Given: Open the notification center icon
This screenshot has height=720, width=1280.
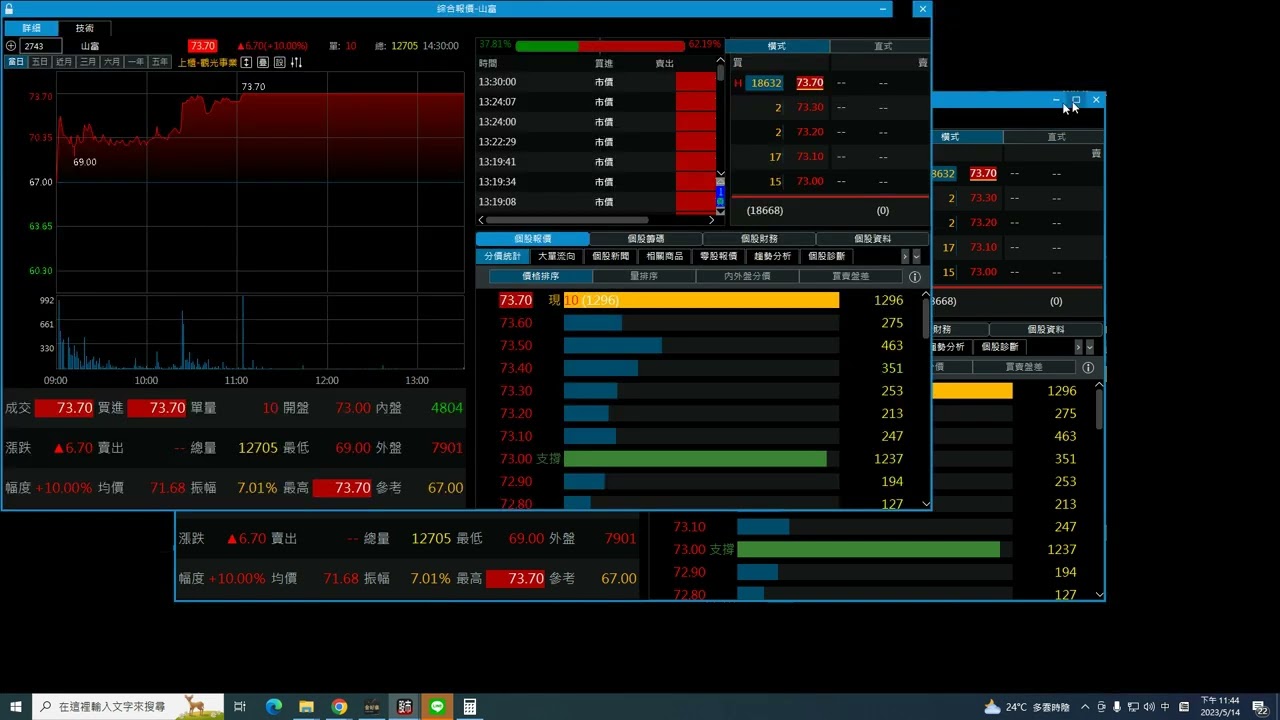Looking at the screenshot, I should tap(1261, 707).
